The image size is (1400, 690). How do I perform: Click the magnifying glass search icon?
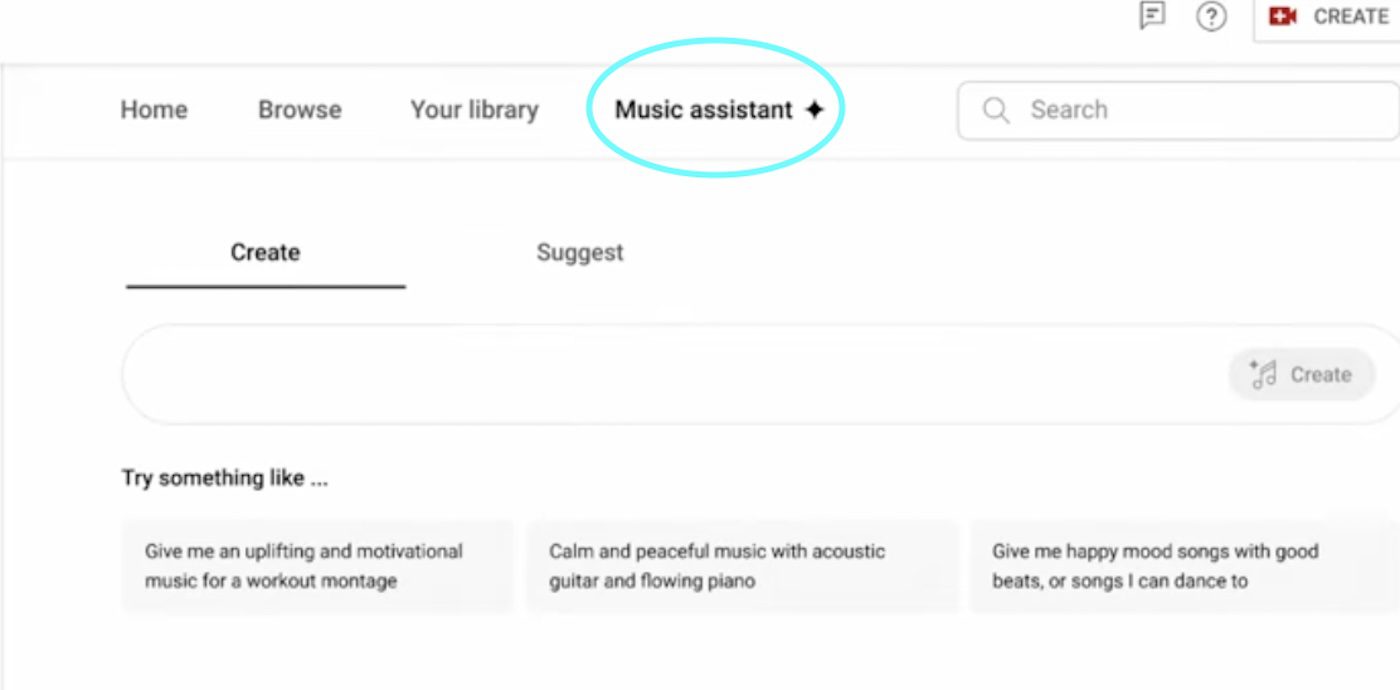pyautogui.click(x=996, y=110)
